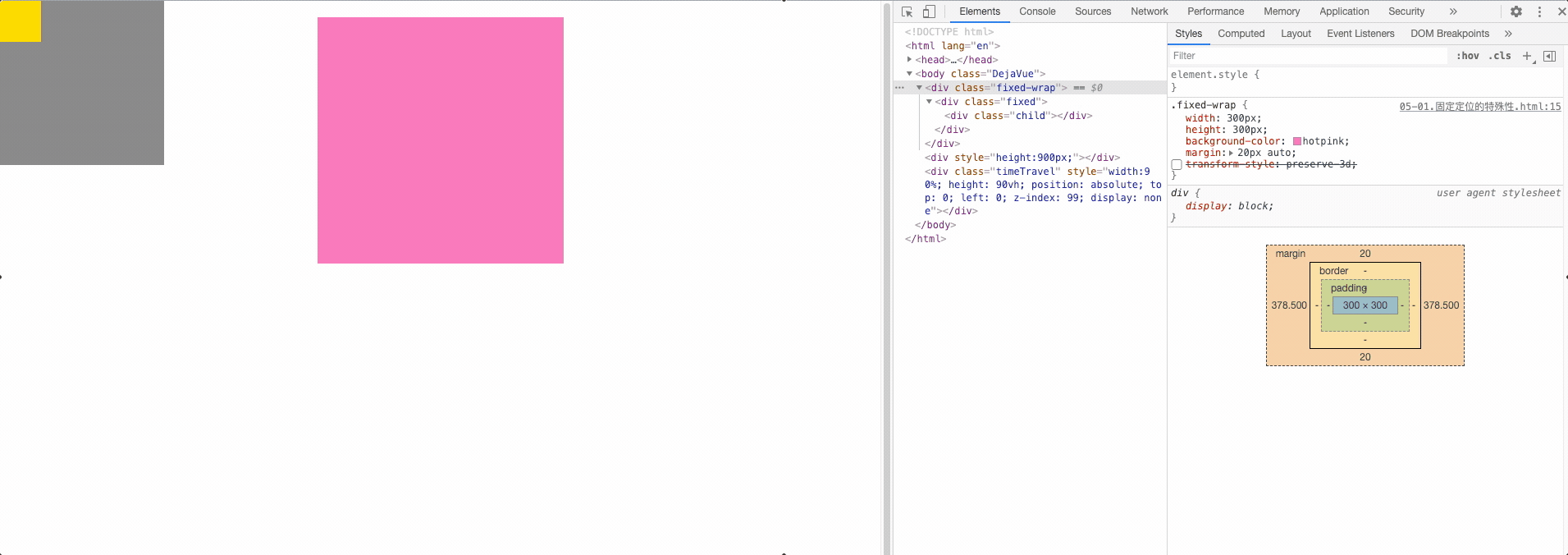Click the new style rule plus icon
This screenshot has width=1568, height=555.
pyautogui.click(x=1527, y=56)
